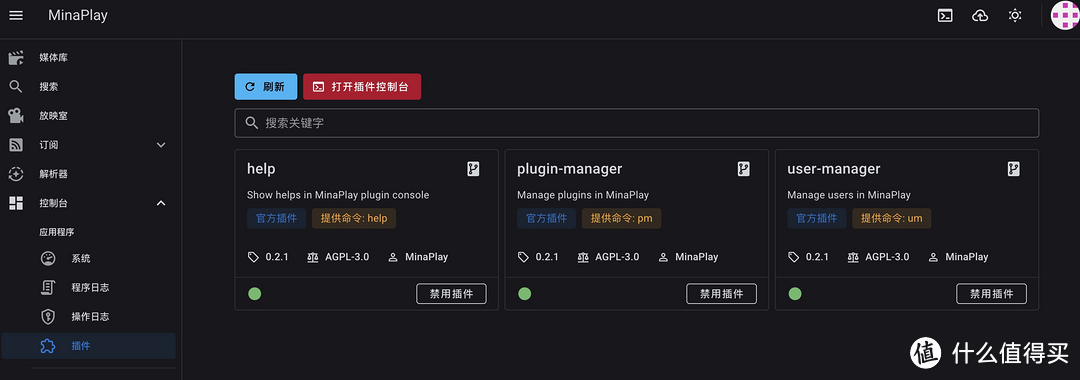Open the hamburger navigation menu
Screen dimensions: 1080x380
point(16,15)
